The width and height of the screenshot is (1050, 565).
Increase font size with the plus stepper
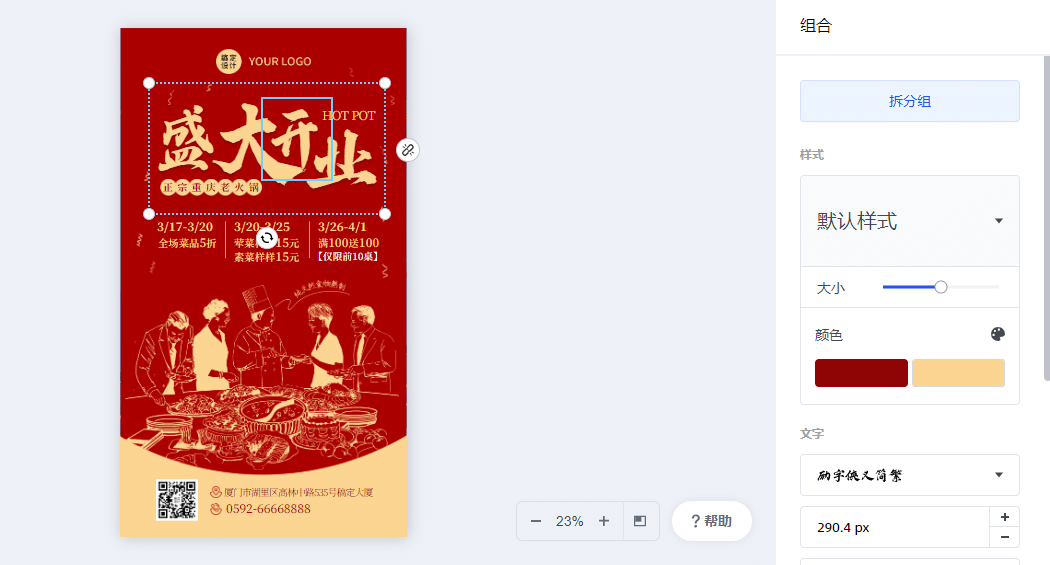click(1004, 517)
